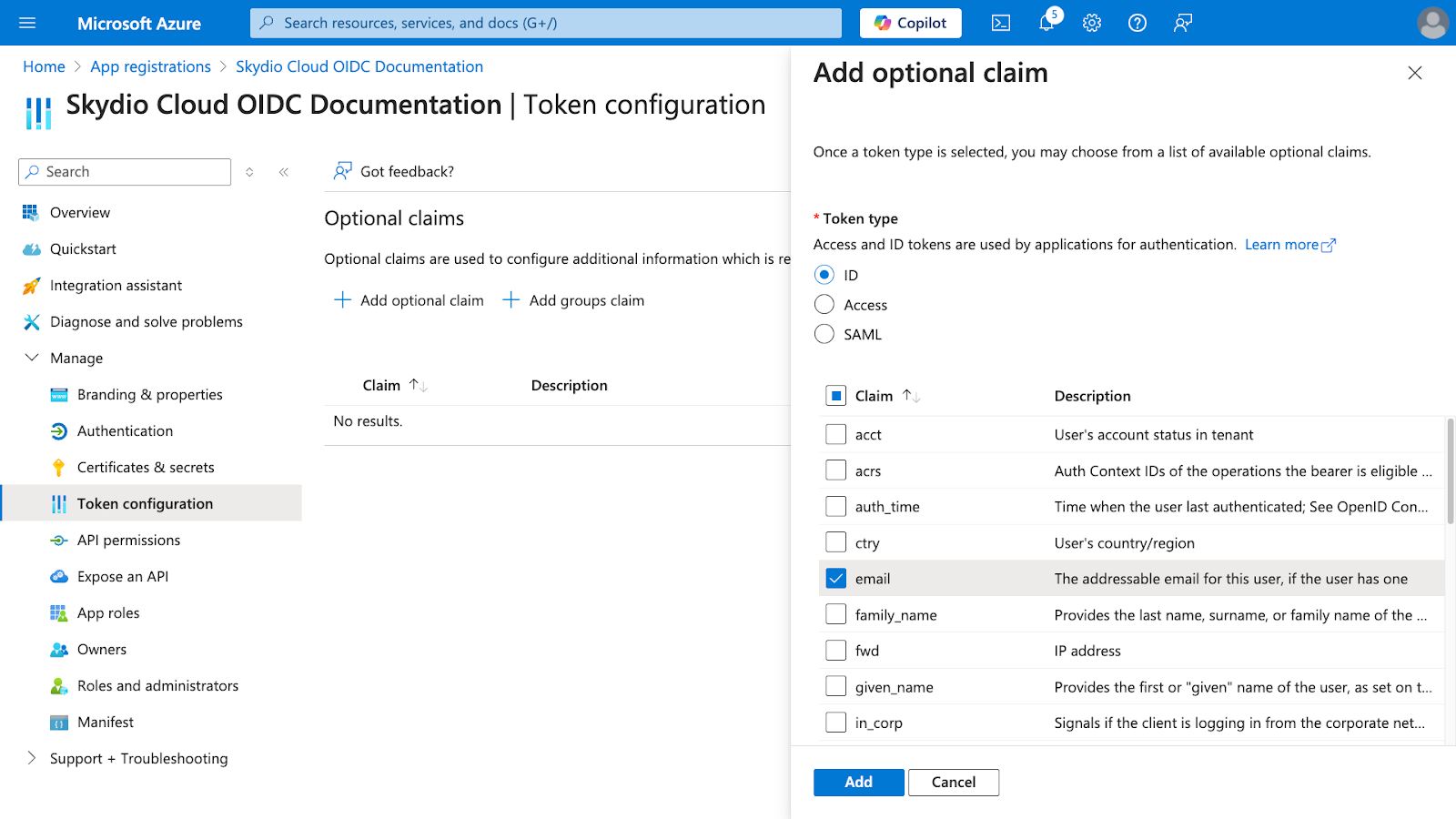Open the notifications bell
Screen dimensions: 1456x819
tap(1046, 23)
